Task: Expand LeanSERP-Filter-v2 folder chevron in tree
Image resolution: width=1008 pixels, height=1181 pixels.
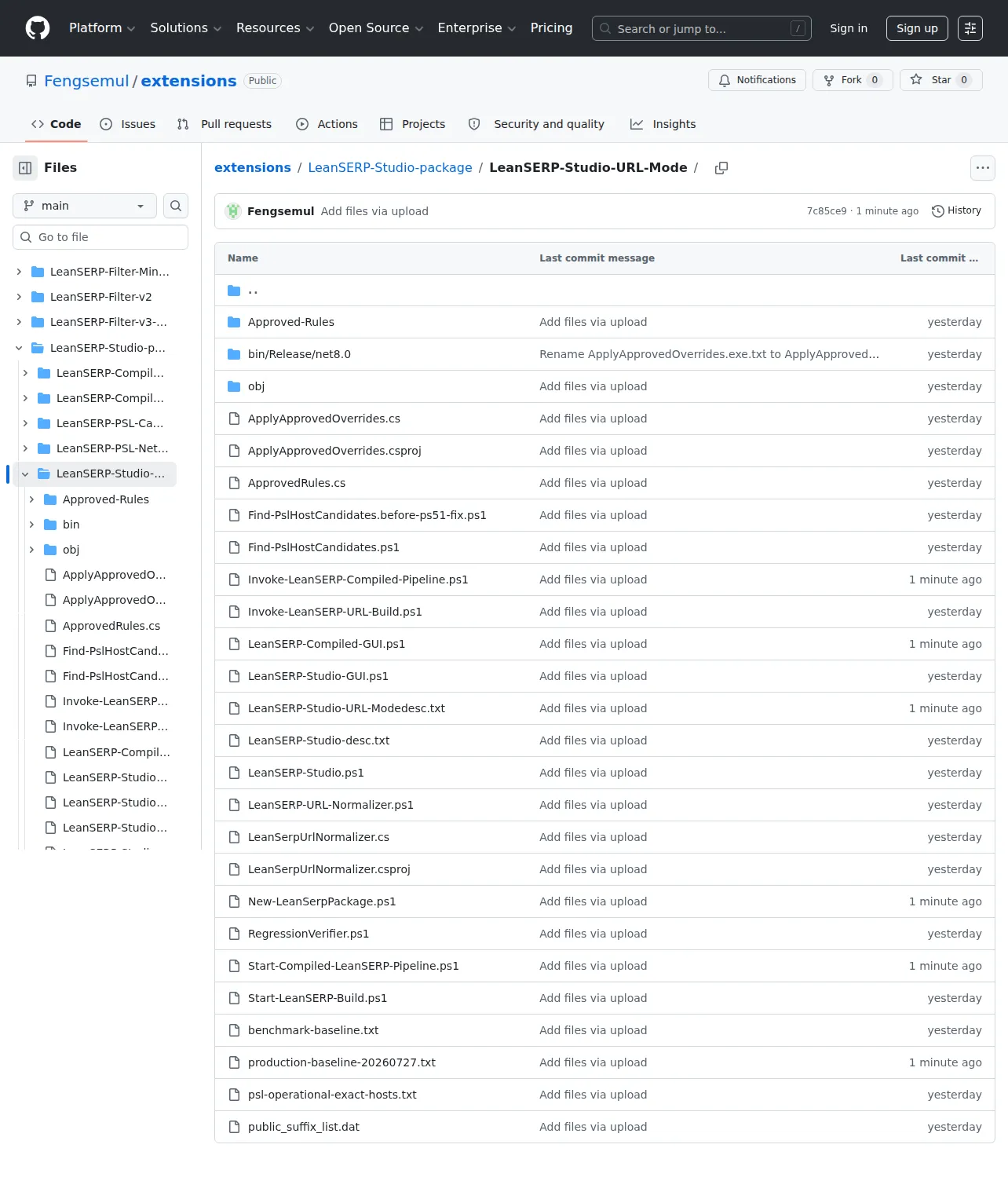Action: point(19,297)
